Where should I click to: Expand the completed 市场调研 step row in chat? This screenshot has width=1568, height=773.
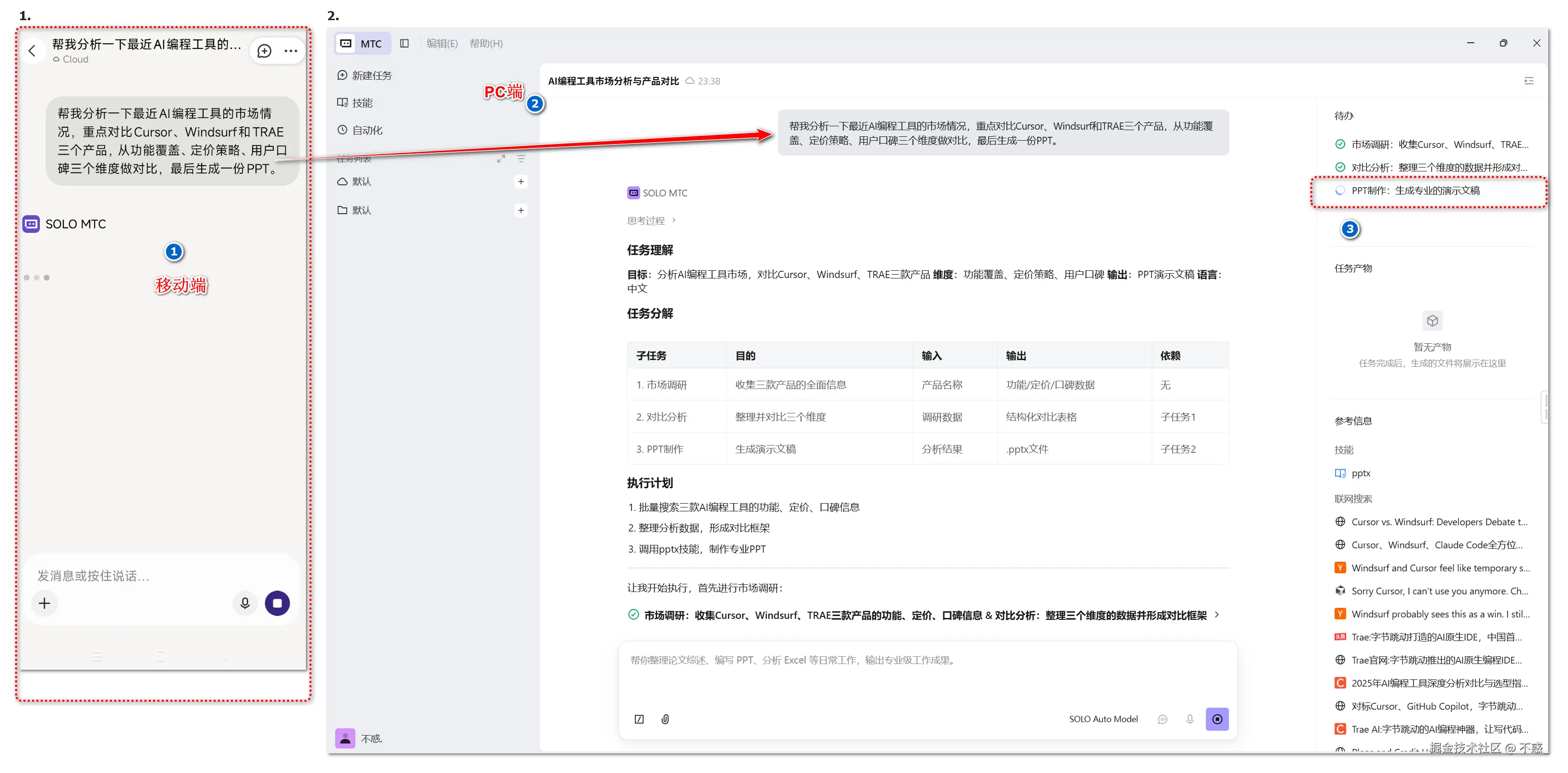[924, 616]
